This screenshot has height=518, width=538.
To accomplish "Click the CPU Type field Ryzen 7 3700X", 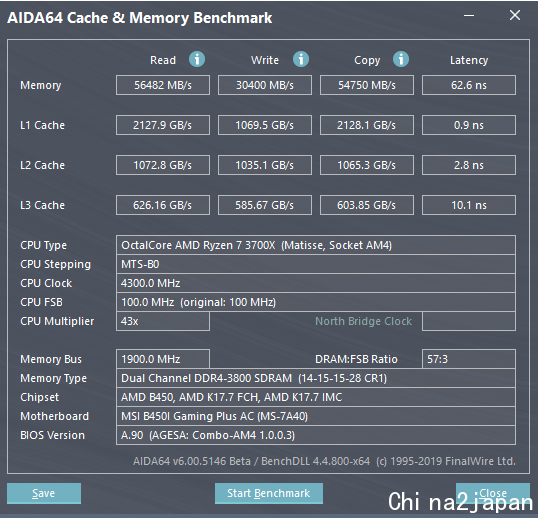I will click(x=316, y=245).
